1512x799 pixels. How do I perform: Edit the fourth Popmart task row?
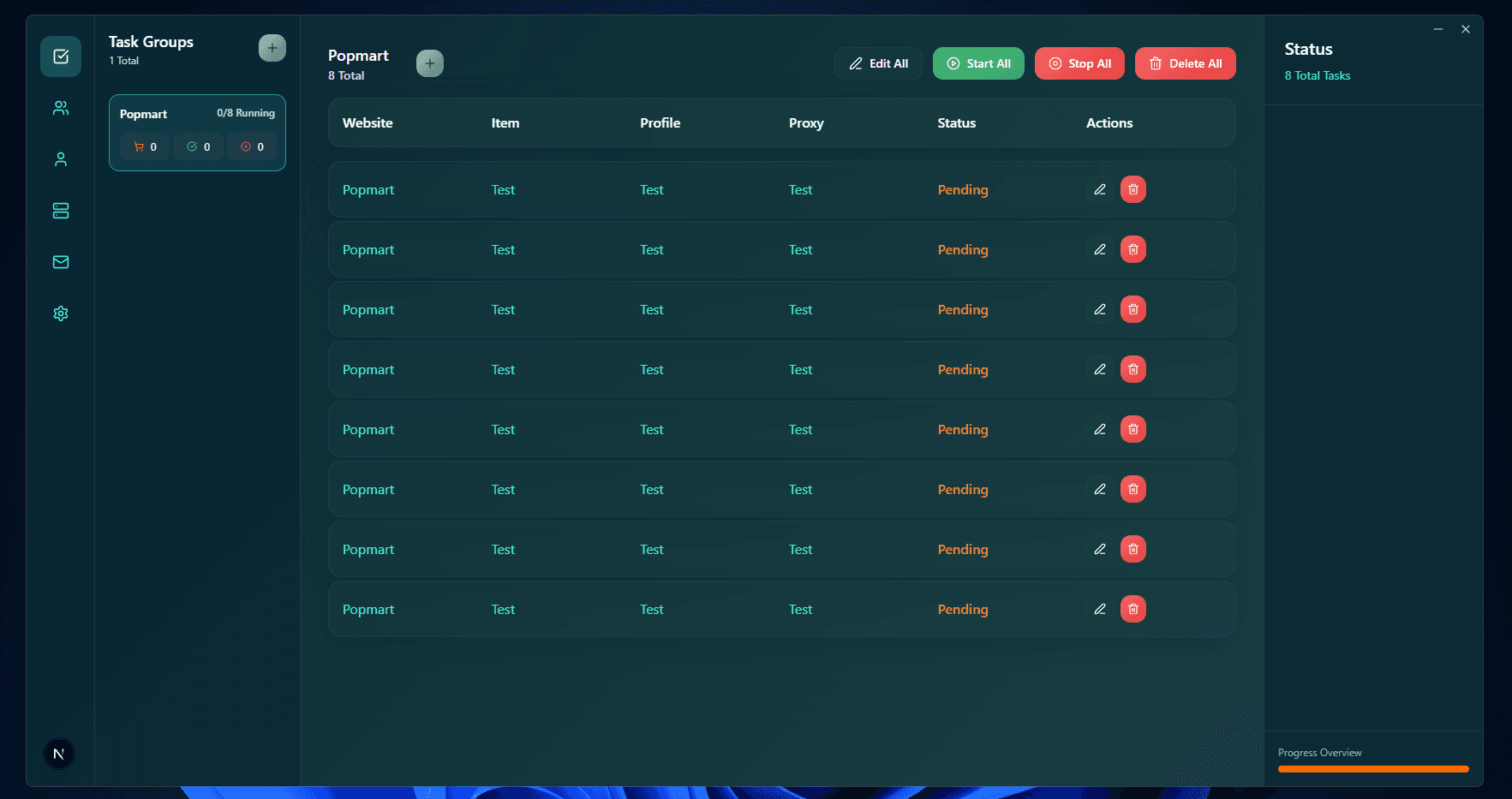pos(1100,369)
